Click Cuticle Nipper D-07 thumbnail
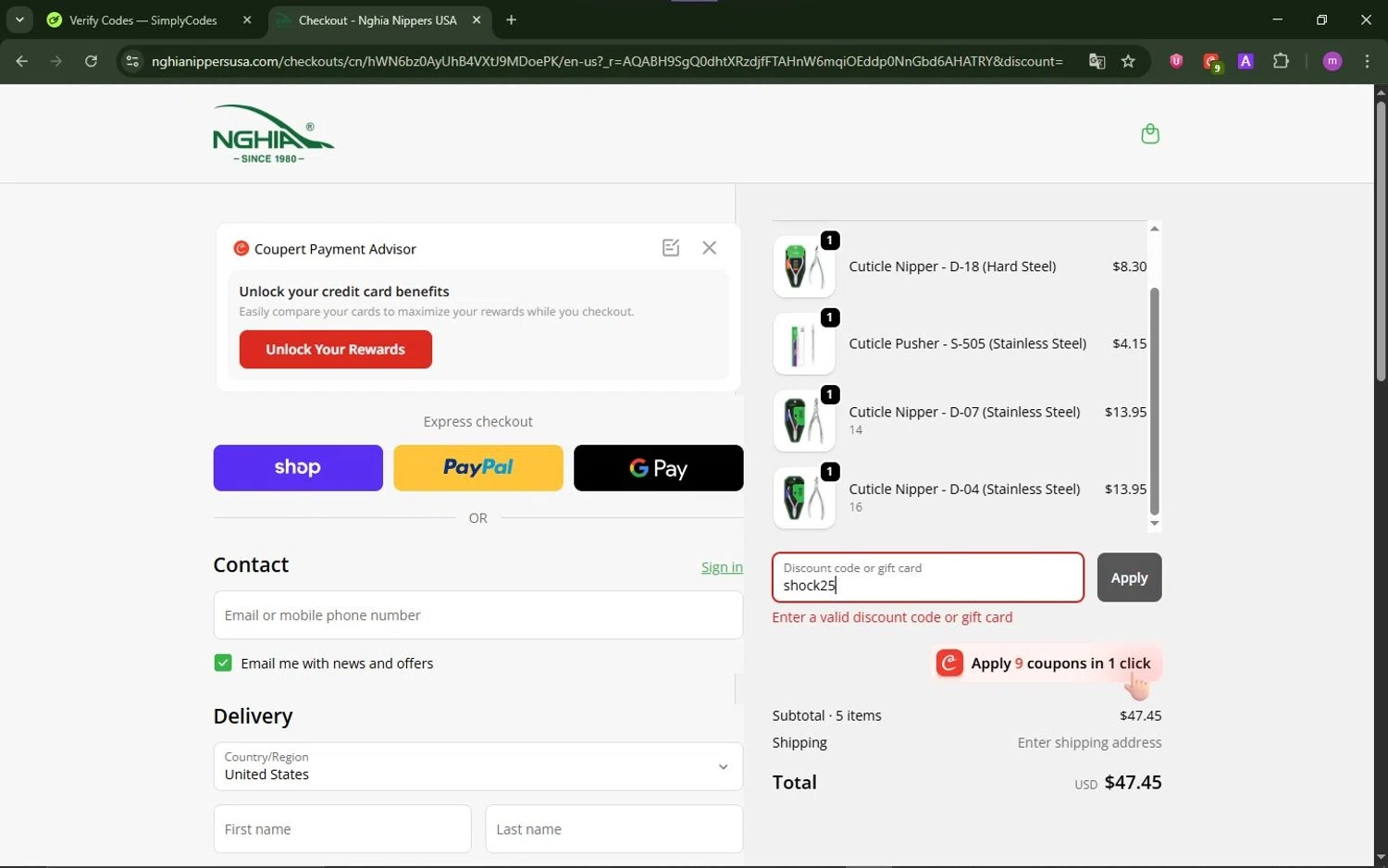 804,420
